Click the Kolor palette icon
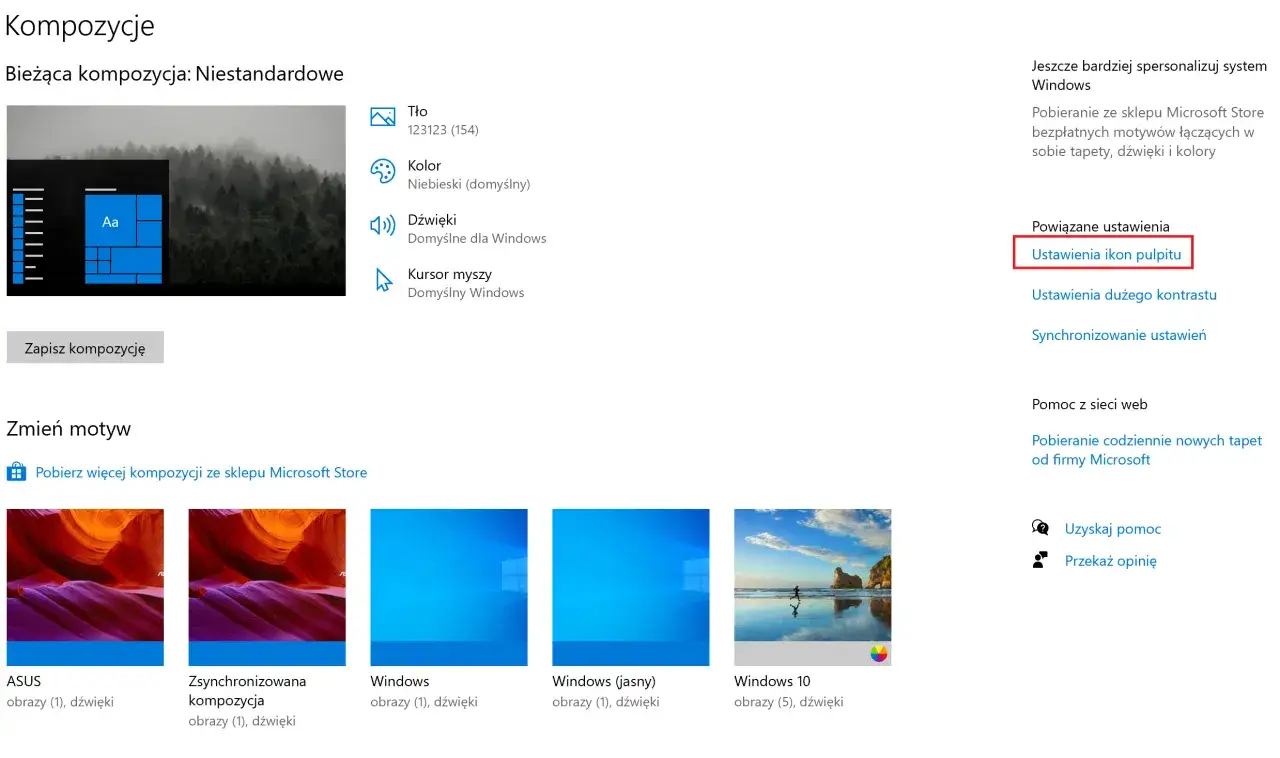1280x758 pixels. coord(383,171)
